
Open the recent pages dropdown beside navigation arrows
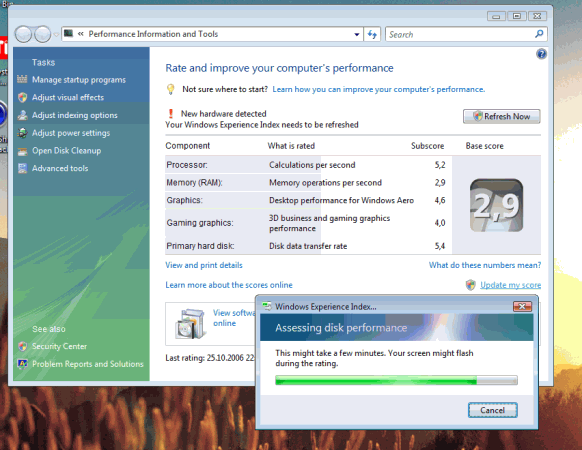[x=56, y=35]
